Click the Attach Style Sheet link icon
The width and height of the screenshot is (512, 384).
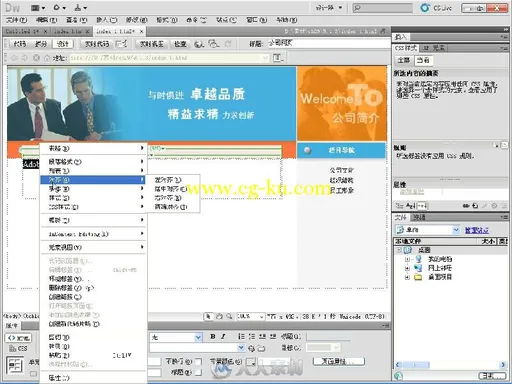(x=466, y=206)
